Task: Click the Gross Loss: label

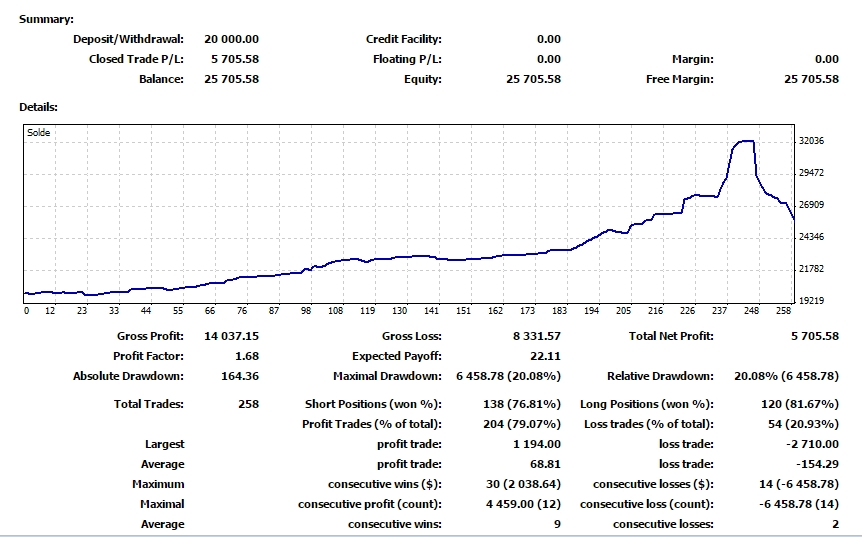Action: (x=412, y=336)
